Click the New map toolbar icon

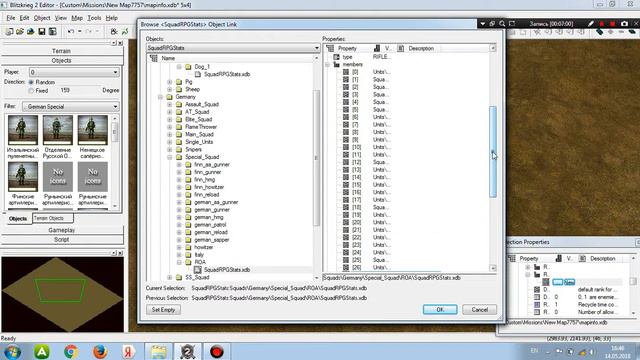click(9, 31)
